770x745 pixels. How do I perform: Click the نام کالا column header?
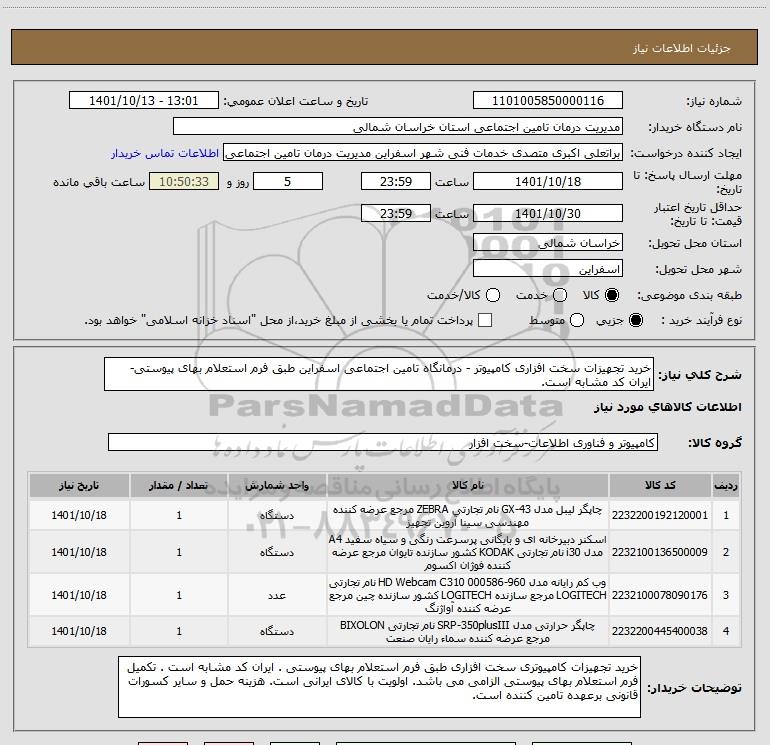(x=468, y=485)
